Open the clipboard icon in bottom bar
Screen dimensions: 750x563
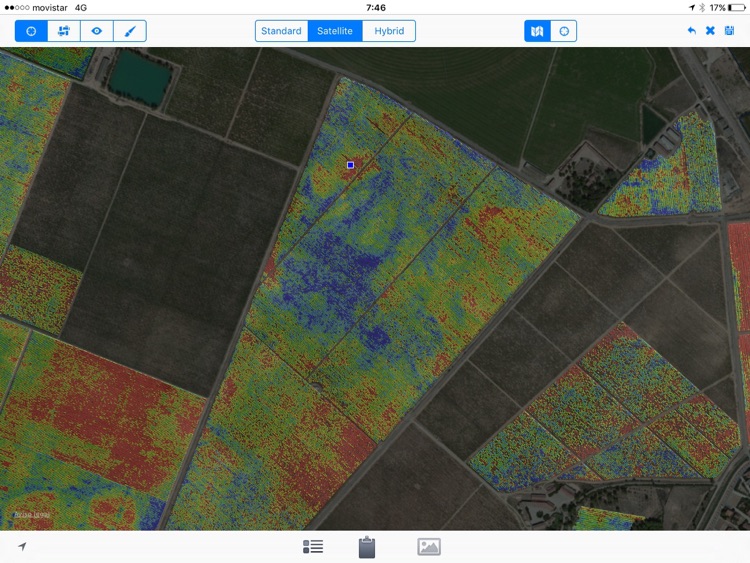pyautogui.click(x=367, y=547)
